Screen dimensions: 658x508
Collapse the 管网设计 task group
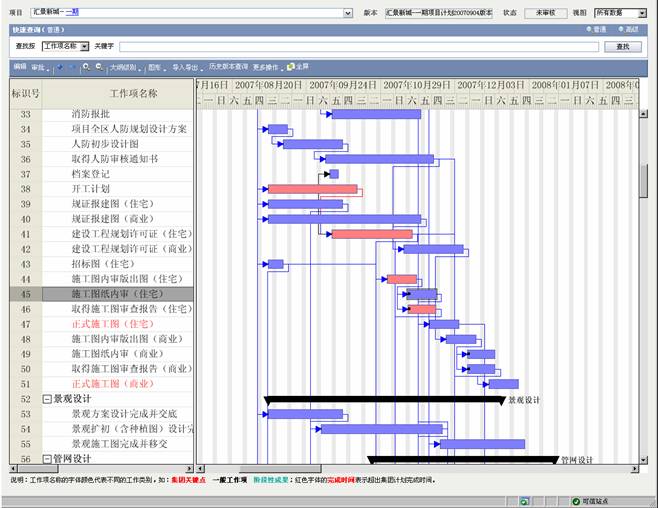pyautogui.click(x=47, y=459)
